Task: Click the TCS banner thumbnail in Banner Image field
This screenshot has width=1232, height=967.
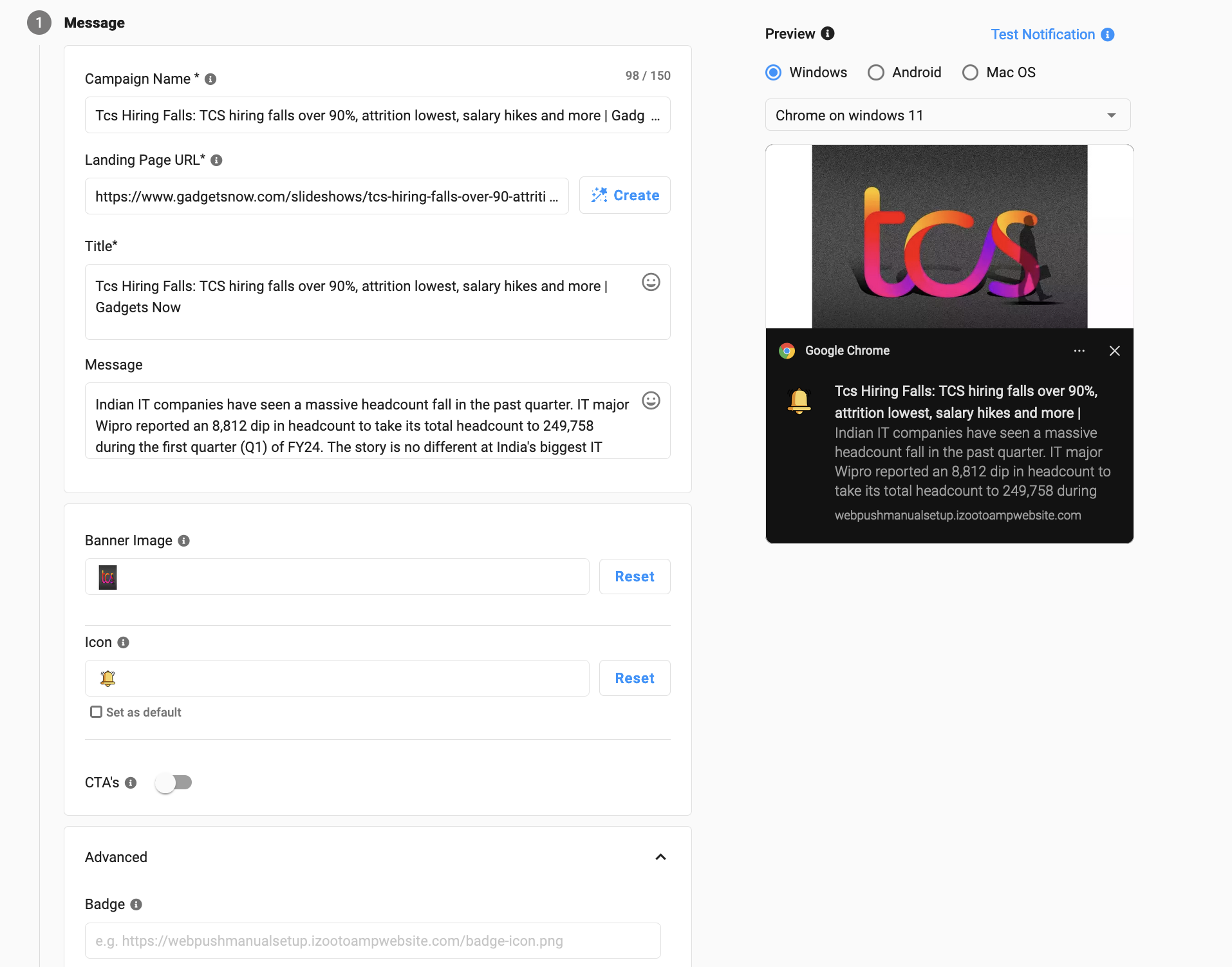Action: [107, 577]
